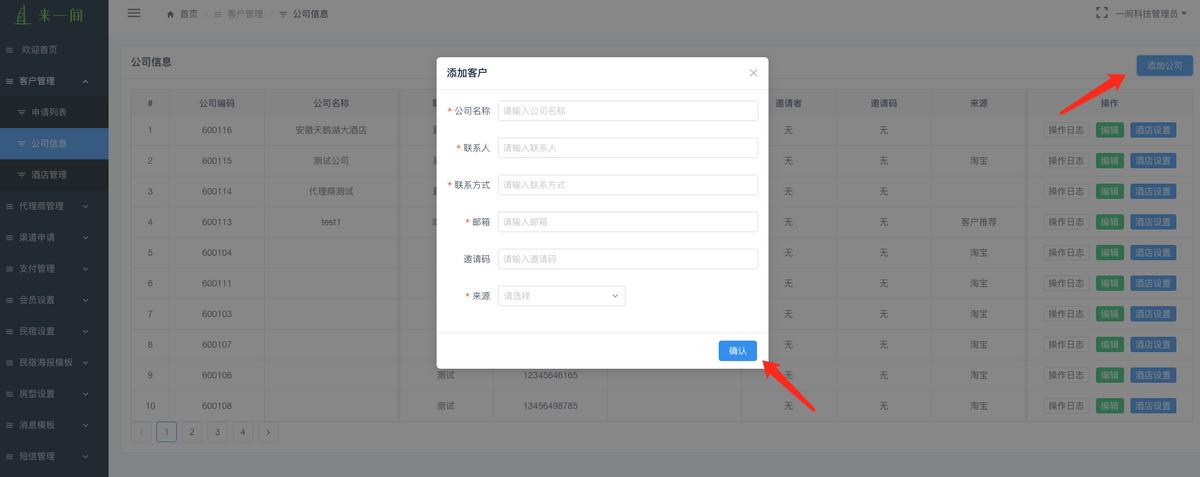Image resolution: width=1200 pixels, height=477 pixels.
Task: Close the 添加客户 dialog with X
Action: pyautogui.click(x=753, y=73)
